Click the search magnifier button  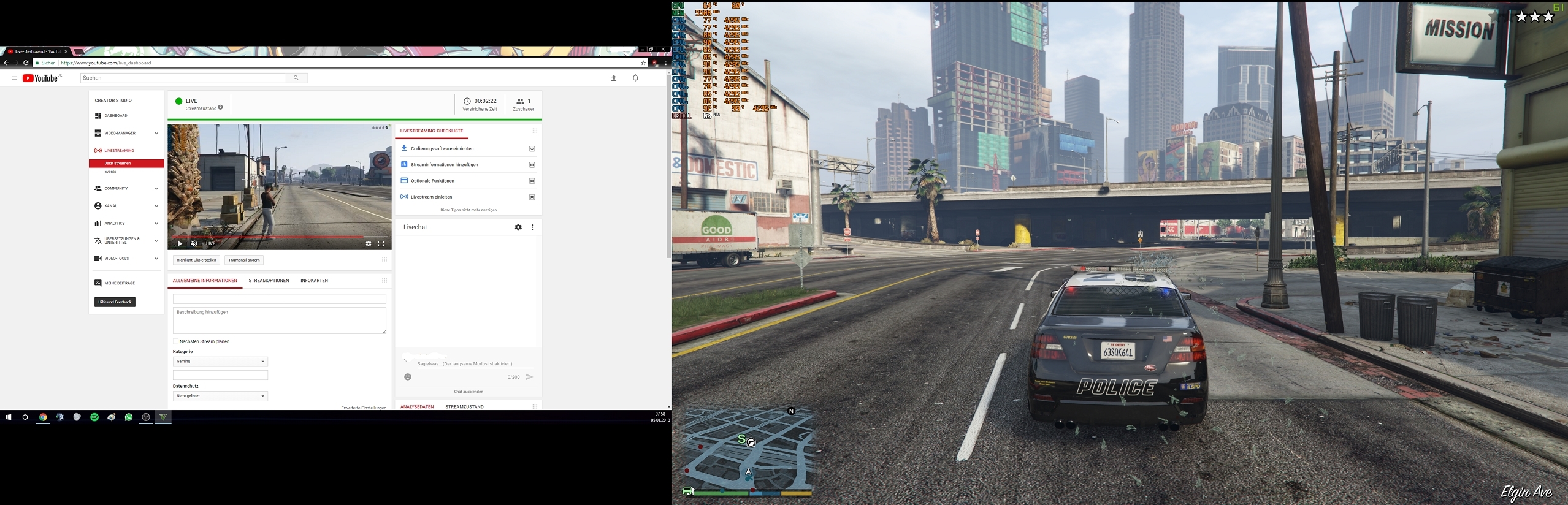coord(296,78)
